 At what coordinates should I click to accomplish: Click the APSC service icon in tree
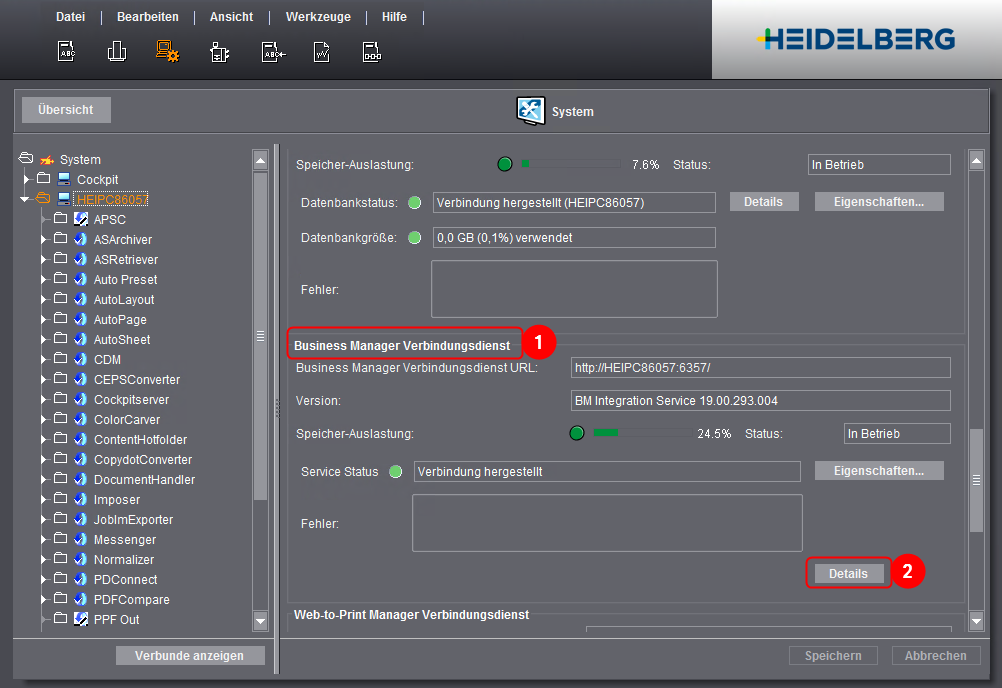coord(81,219)
